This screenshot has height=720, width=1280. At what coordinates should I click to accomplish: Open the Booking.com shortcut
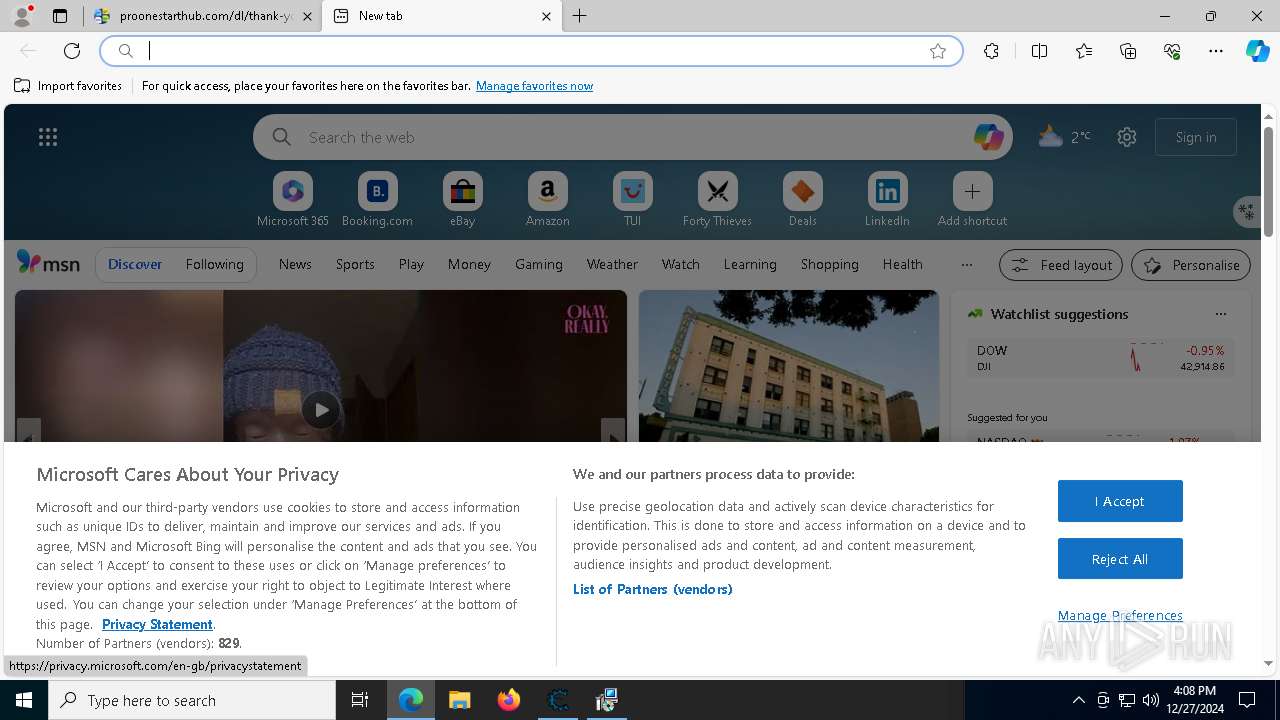pyautogui.click(x=377, y=199)
